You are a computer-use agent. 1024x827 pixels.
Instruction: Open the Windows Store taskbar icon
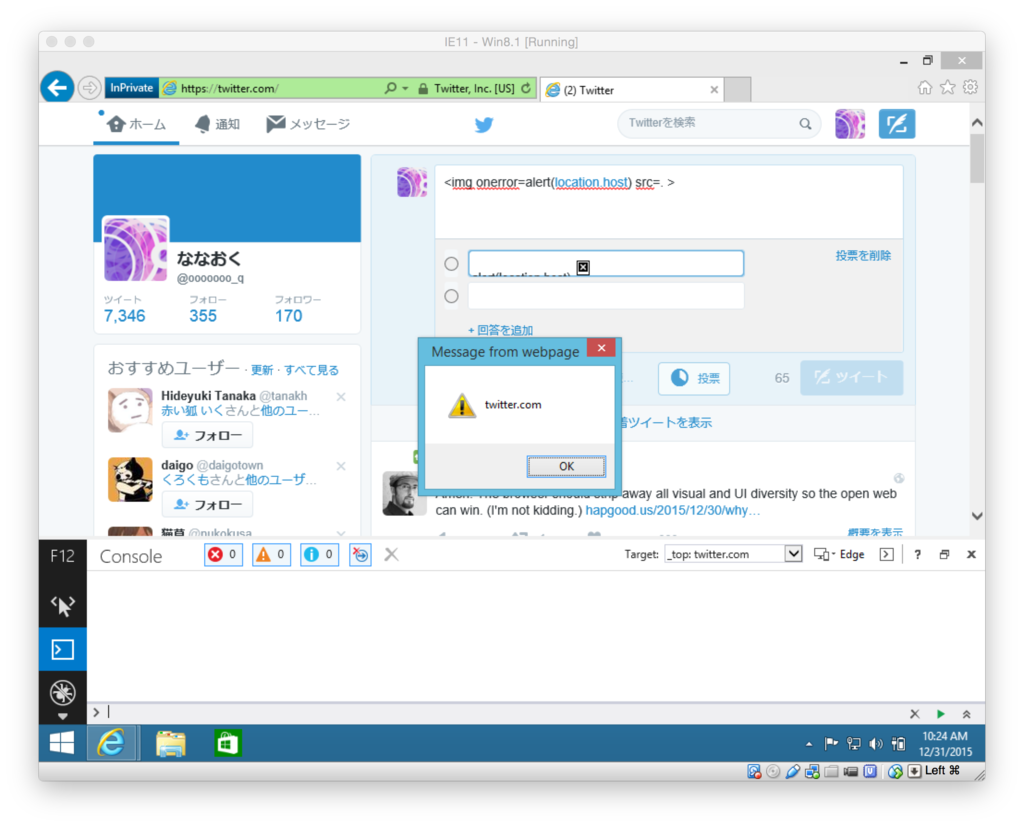coord(227,743)
